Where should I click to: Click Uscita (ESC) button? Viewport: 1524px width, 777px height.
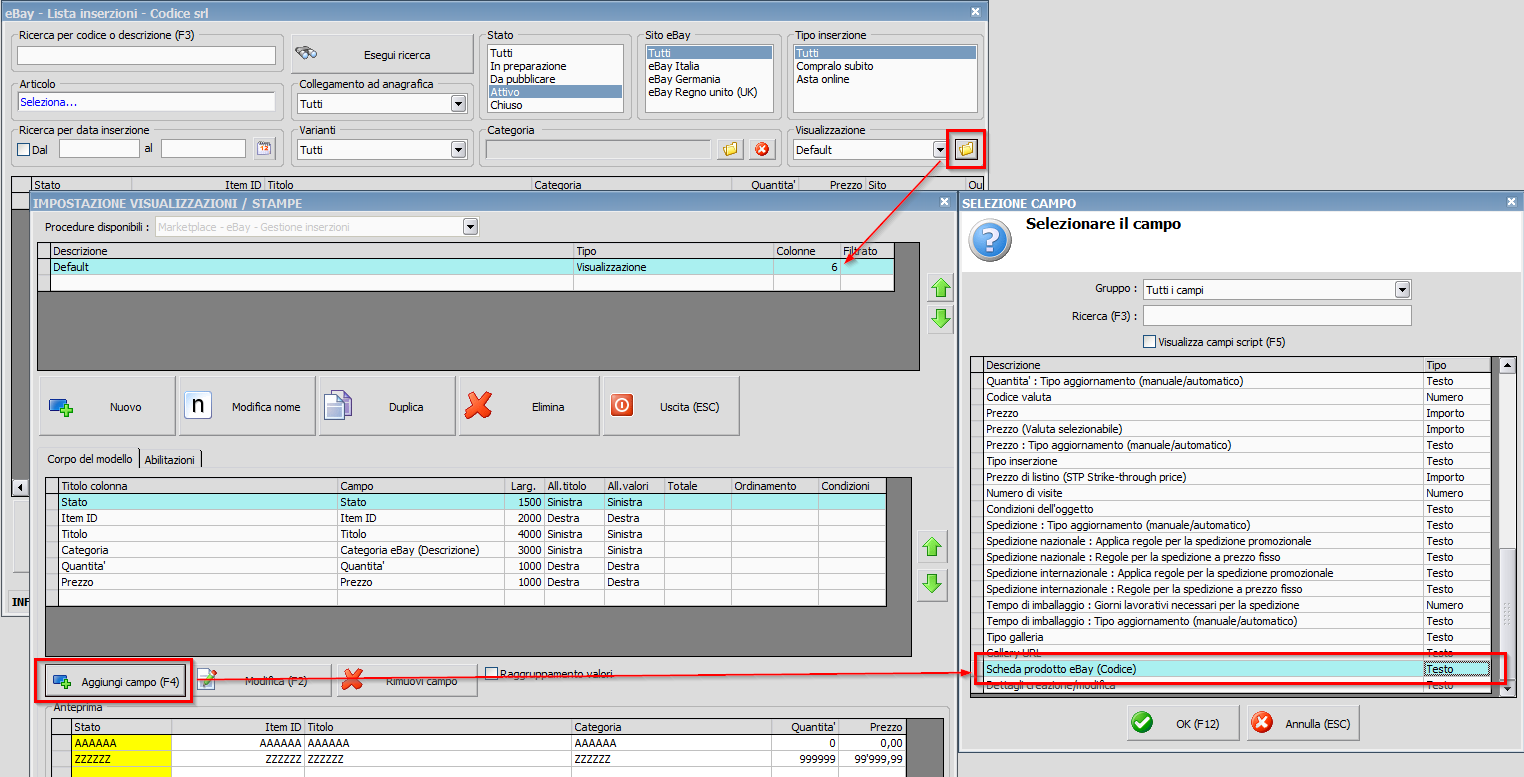click(x=671, y=407)
